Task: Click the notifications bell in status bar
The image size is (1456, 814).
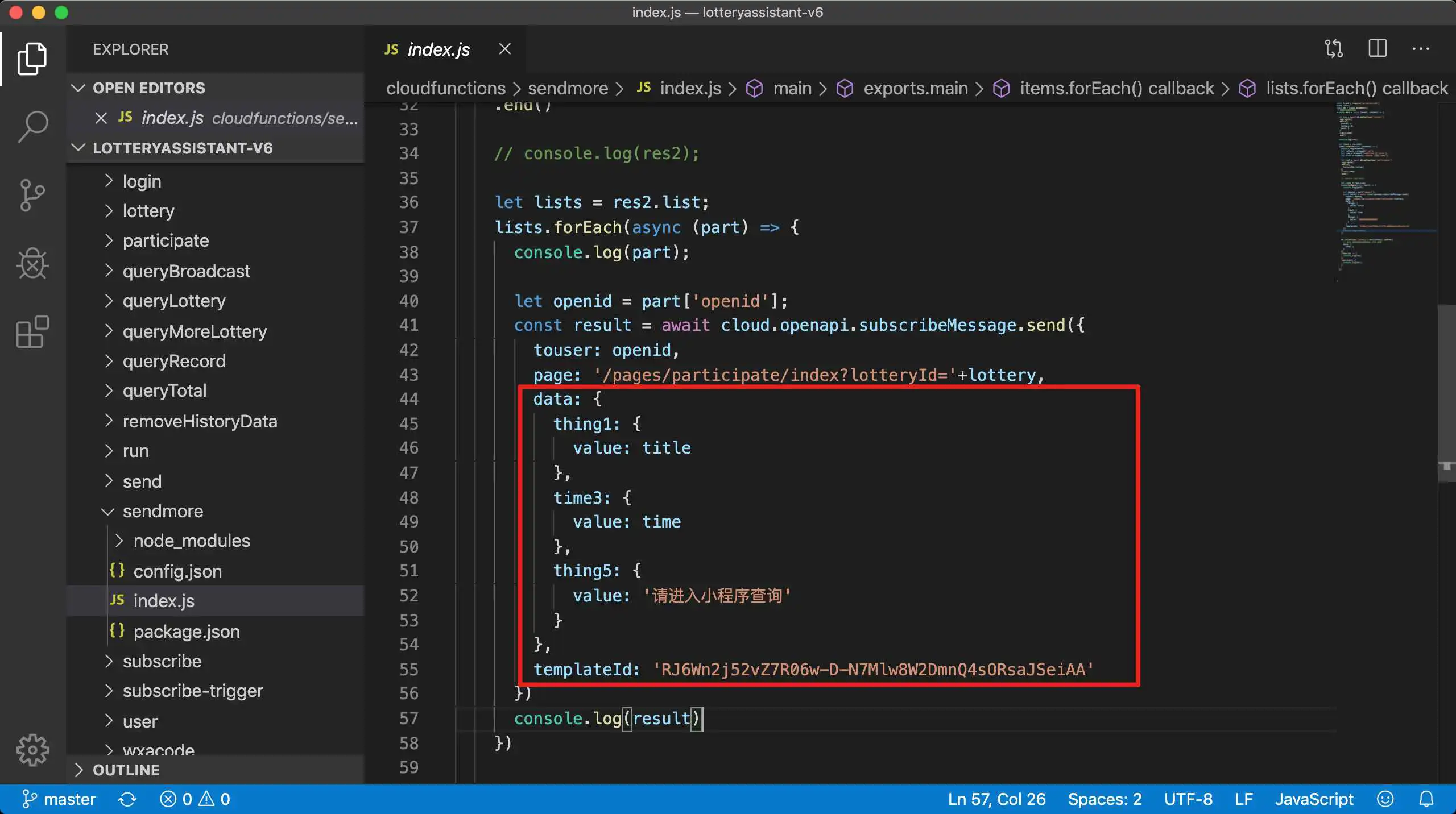Action: click(x=1426, y=799)
